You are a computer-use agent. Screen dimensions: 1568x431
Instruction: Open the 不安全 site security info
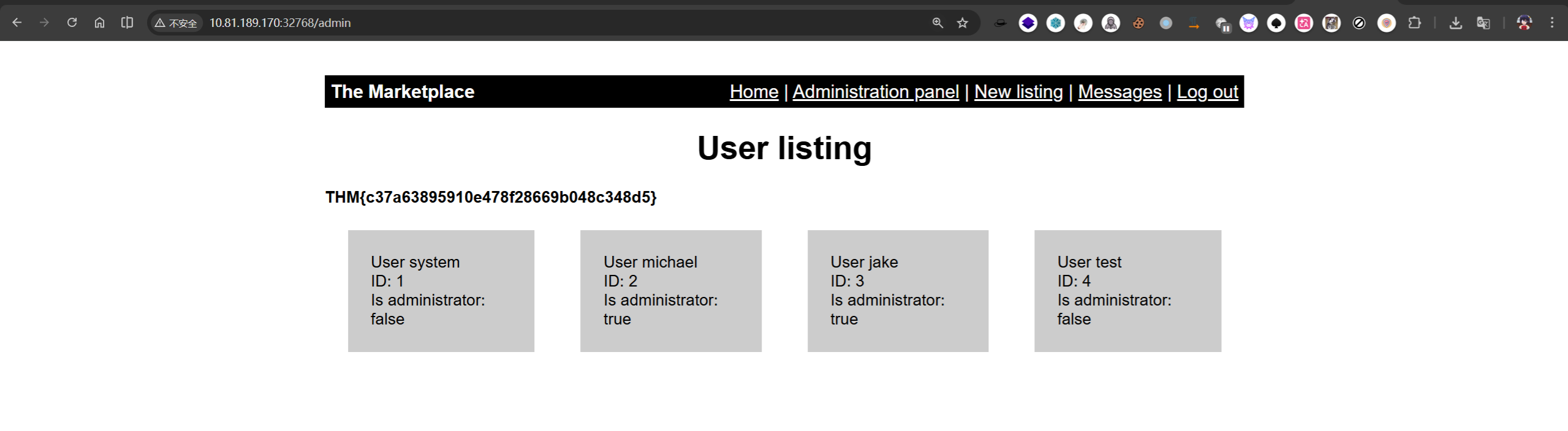point(176,23)
